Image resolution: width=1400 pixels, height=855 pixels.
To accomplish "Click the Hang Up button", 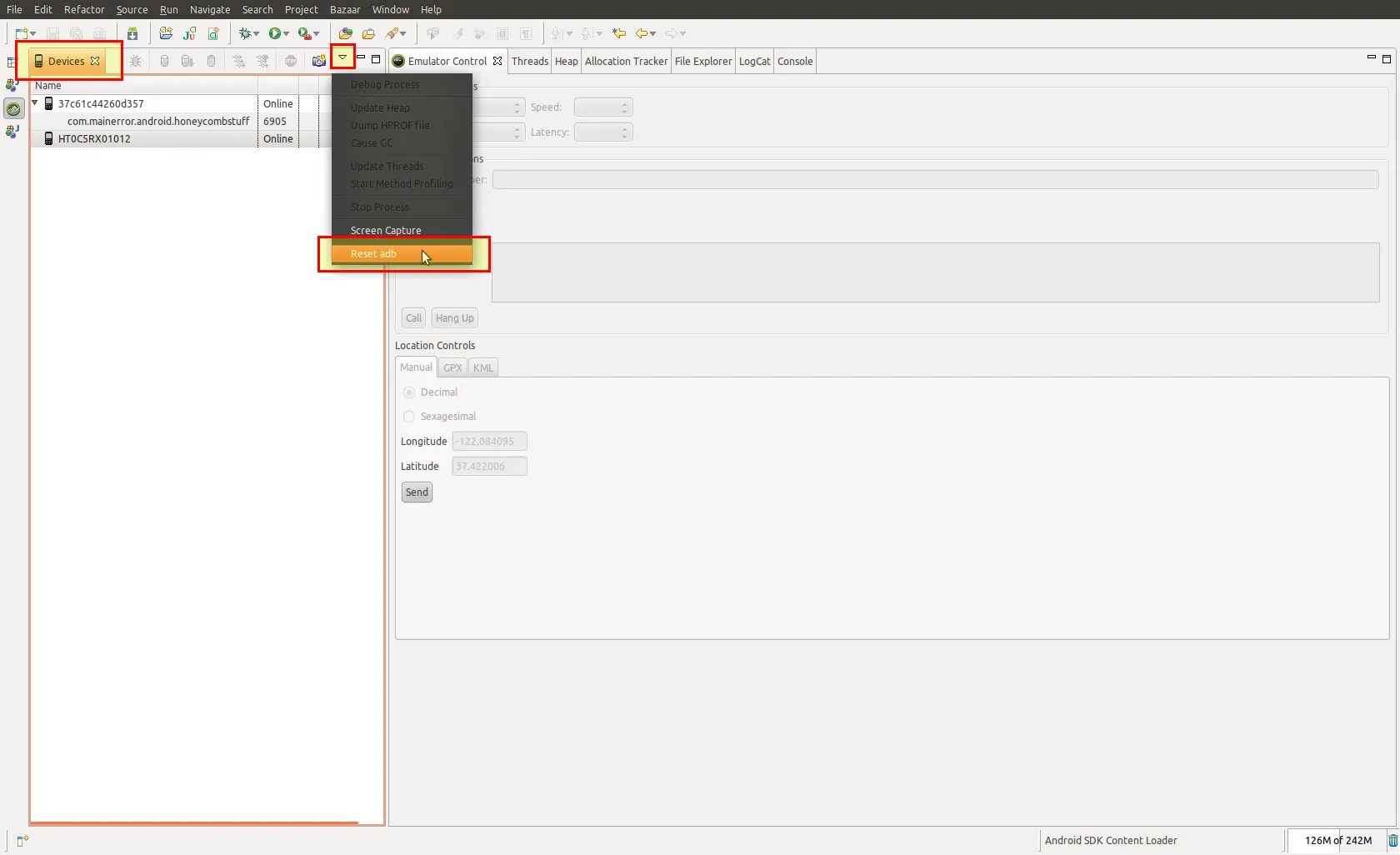I will (455, 318).
